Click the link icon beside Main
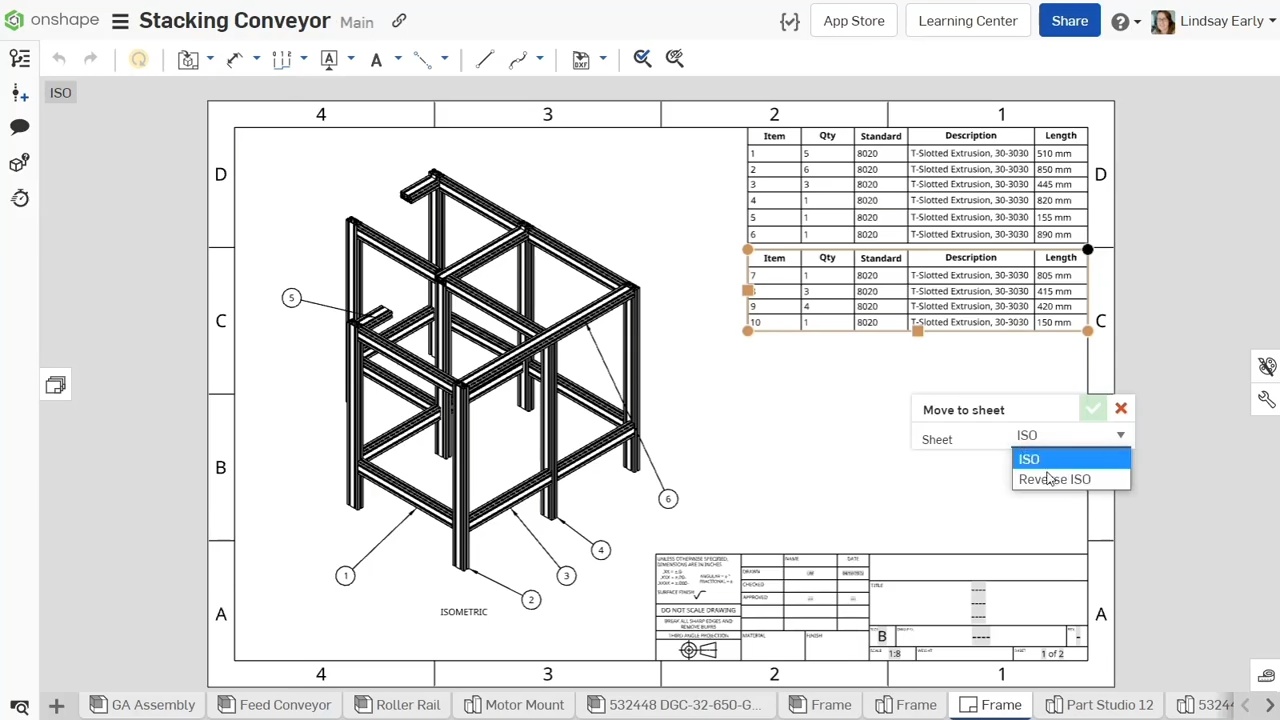The height and width of the screenshot is (720, 1280). (x=399, y=21)
